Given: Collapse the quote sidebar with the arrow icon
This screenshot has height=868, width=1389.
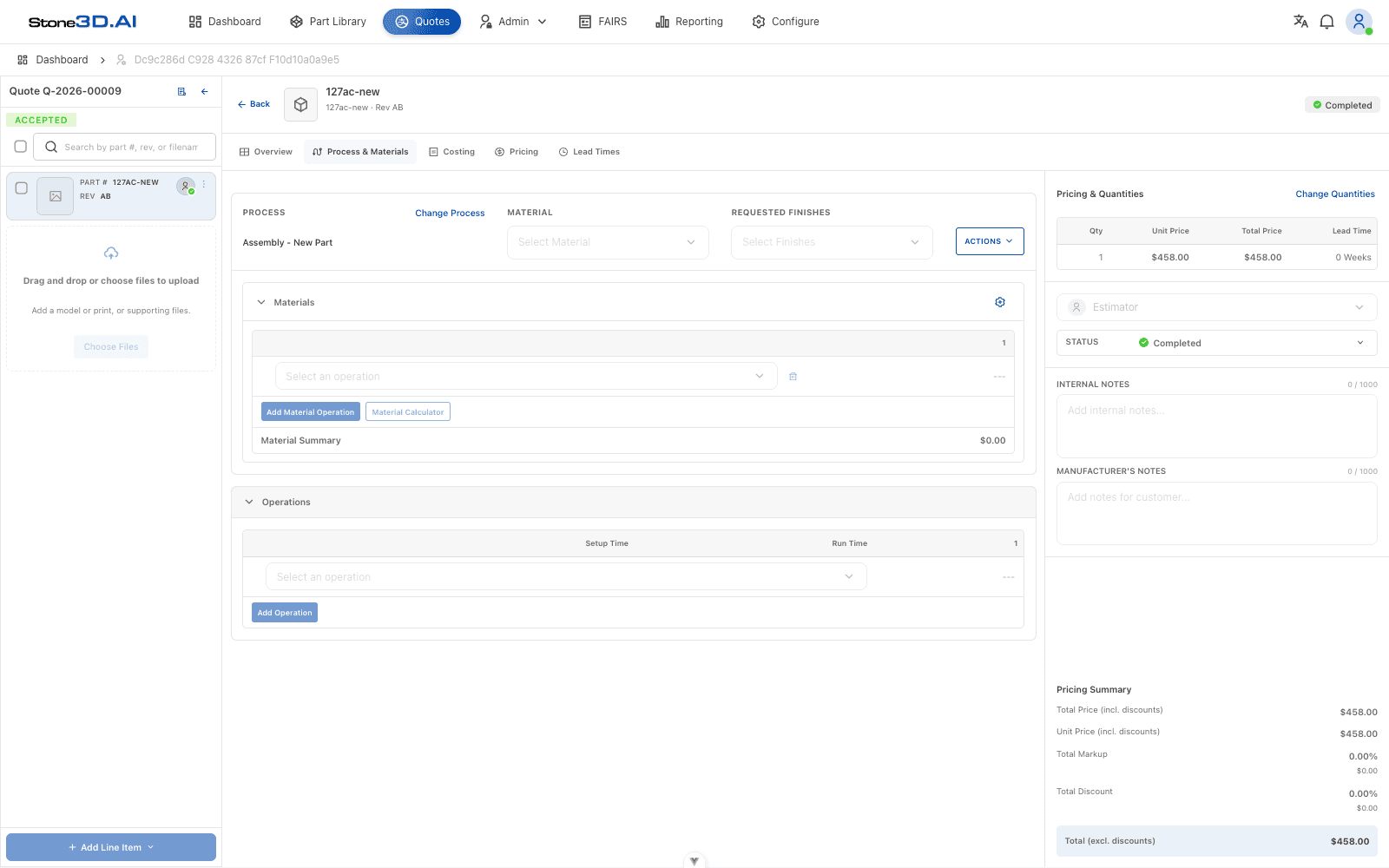Looking at the screenshot, I should [x=205, y=91].
